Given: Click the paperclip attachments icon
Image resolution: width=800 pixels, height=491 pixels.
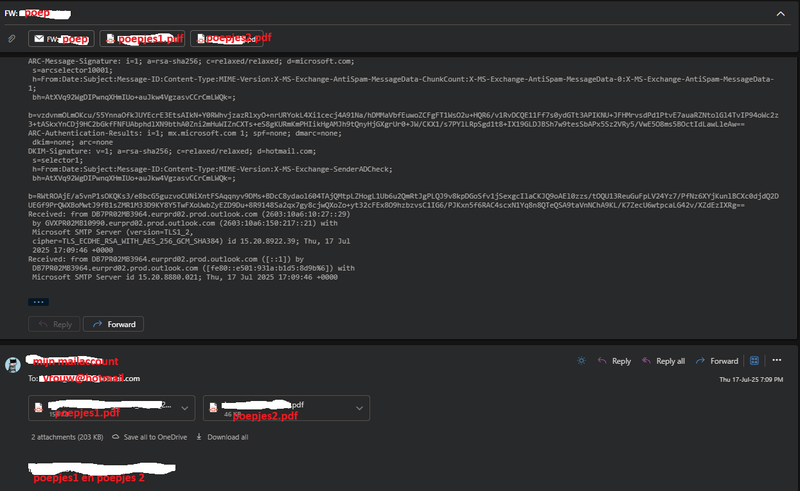Looking at the screenshot, I should 12,38.
